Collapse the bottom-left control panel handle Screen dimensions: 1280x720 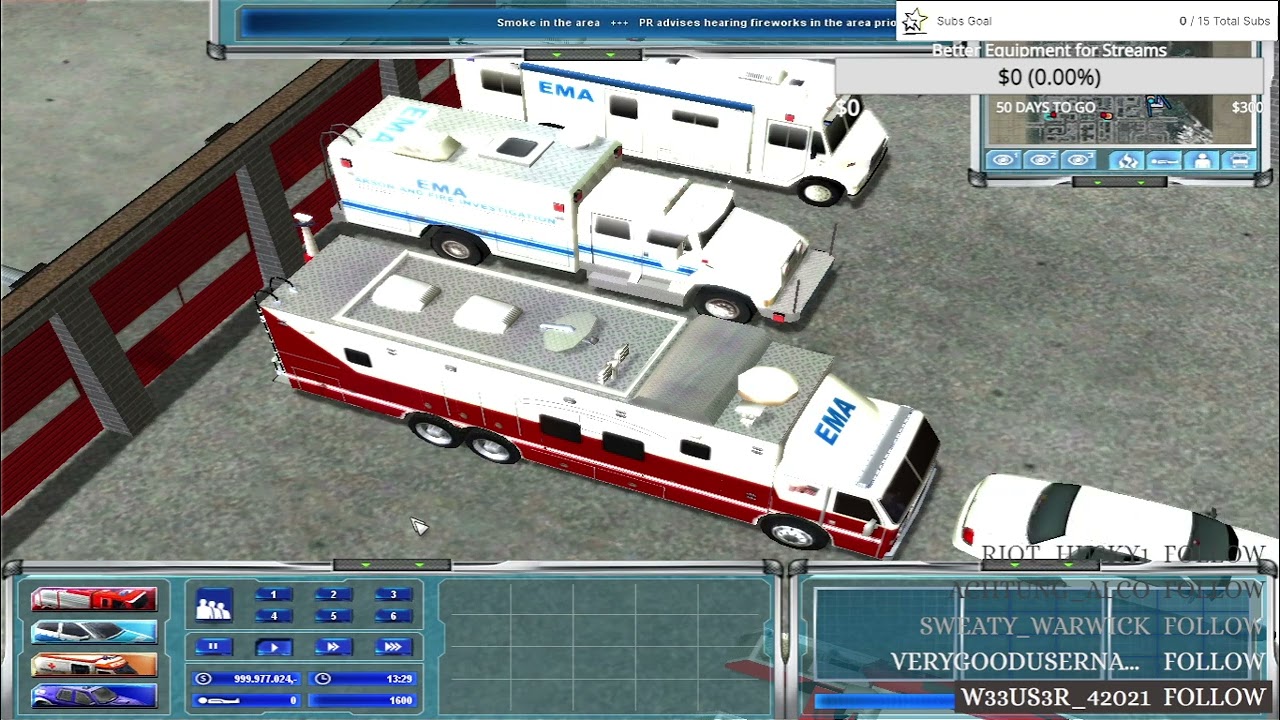[x=391, y=565]
